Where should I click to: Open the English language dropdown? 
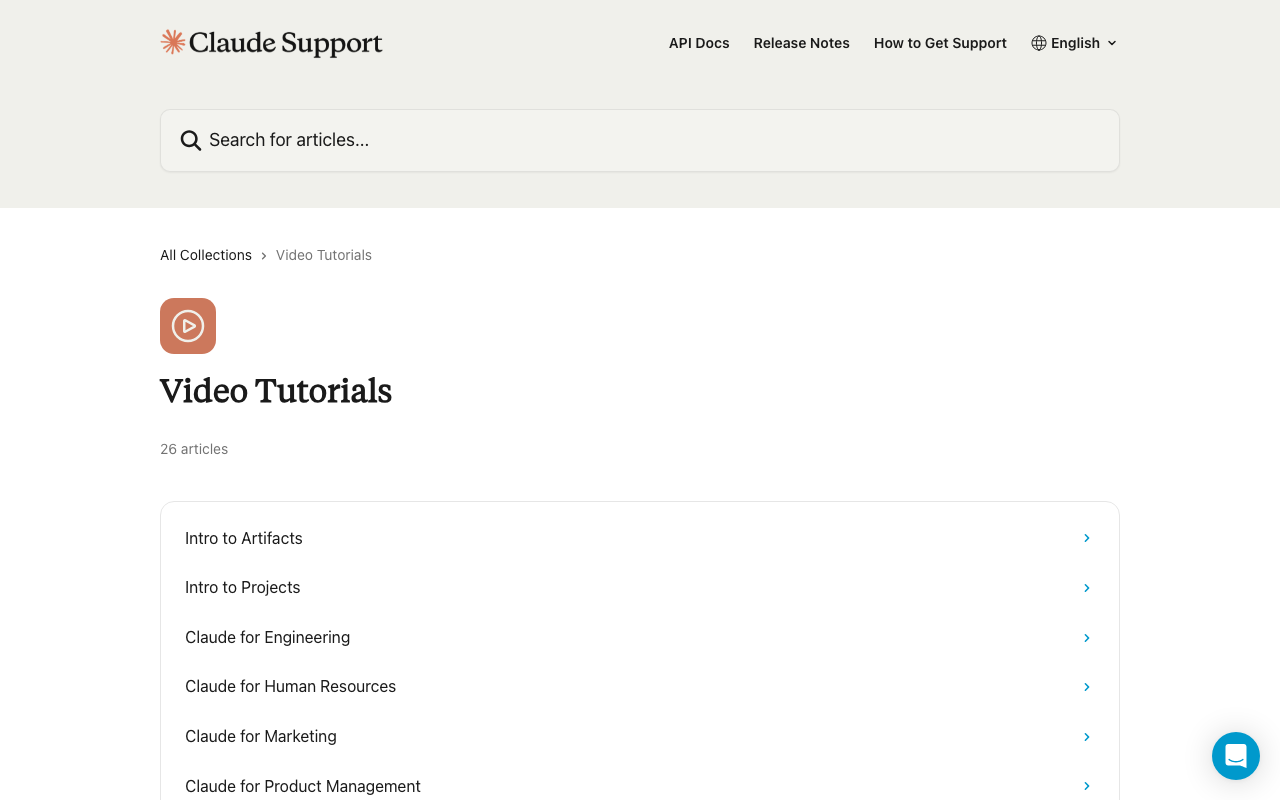(x=1075, y=43)
